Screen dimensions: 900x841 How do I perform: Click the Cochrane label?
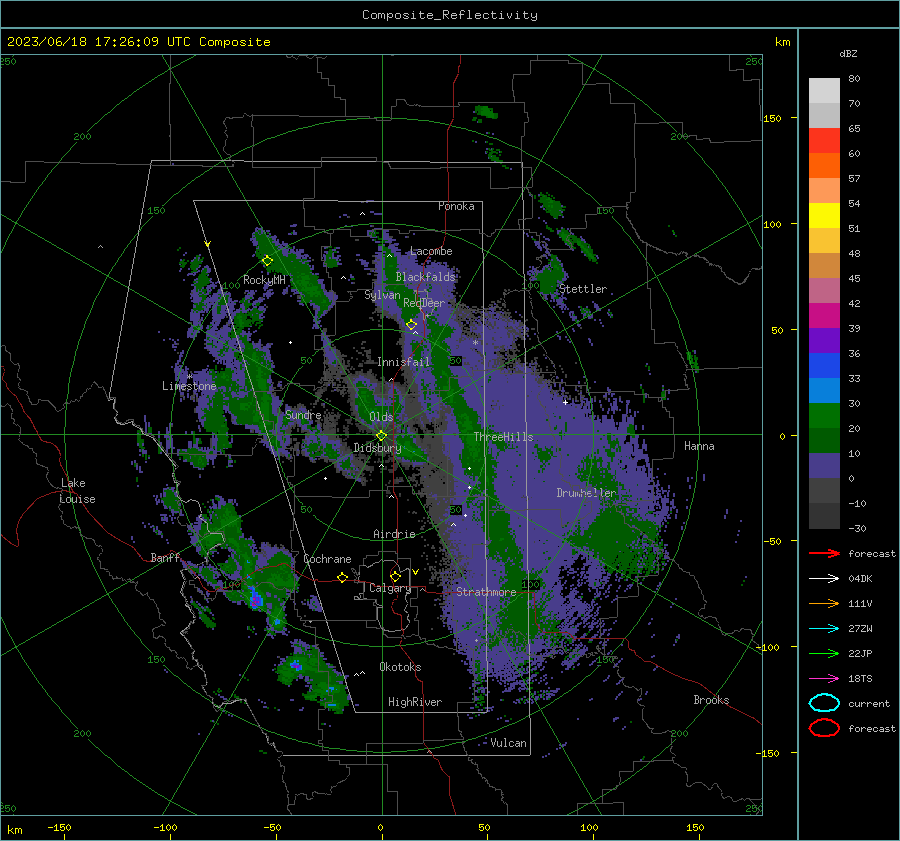[327, 559]
